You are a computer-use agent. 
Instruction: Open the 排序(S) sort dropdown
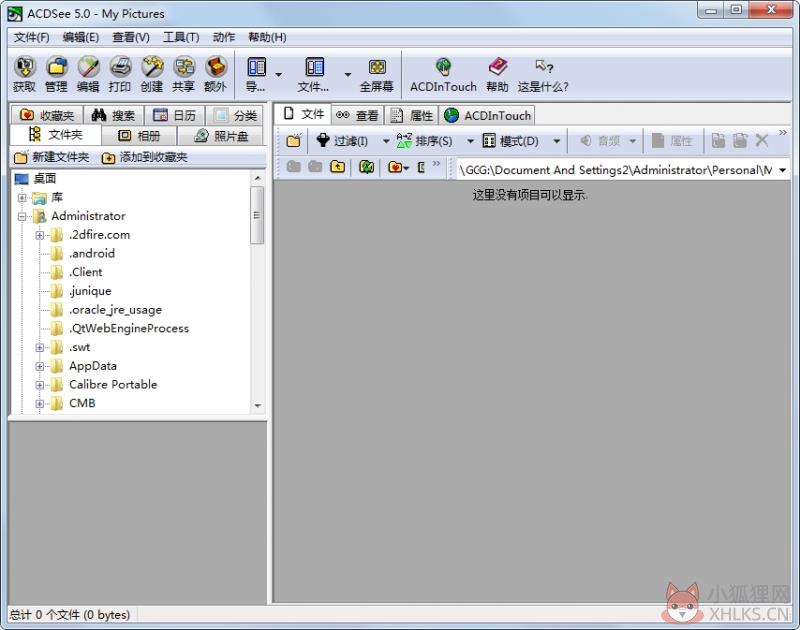470,141
